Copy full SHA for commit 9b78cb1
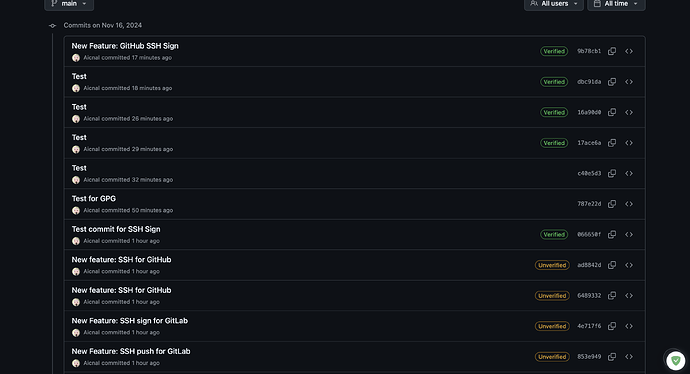Screen dimensions: 690x374 coord(612,51)
